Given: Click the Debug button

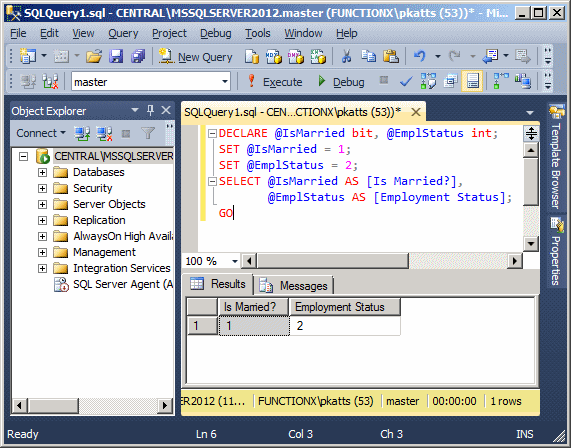Looking at the screenshot, I should 341,82.
